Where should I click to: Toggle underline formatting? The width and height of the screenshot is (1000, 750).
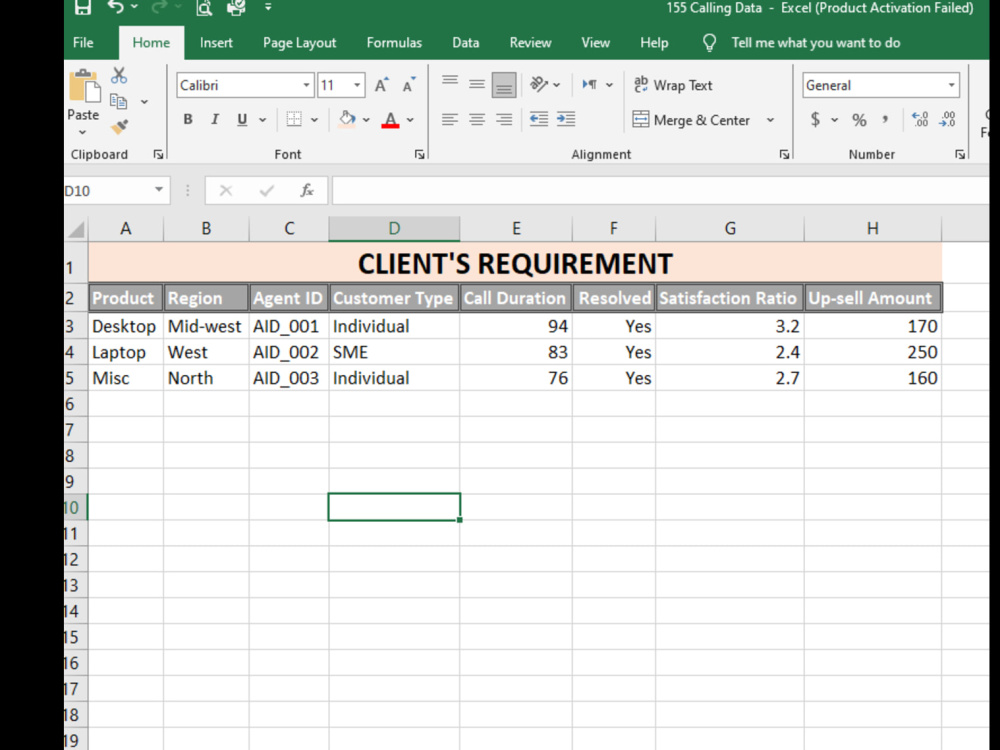[x=242, y=119]
